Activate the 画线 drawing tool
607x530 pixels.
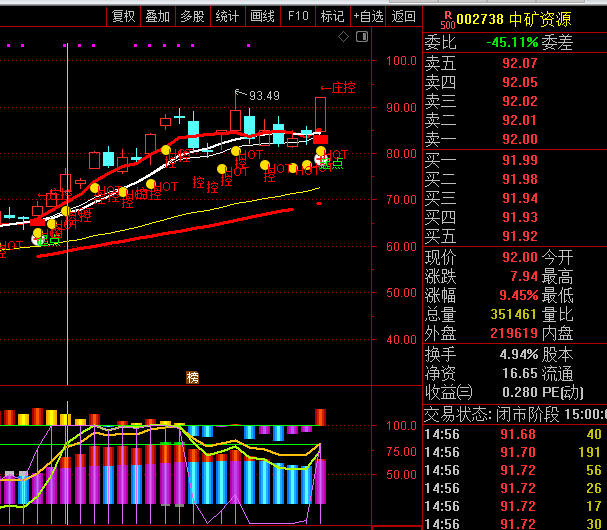[262, 16]
